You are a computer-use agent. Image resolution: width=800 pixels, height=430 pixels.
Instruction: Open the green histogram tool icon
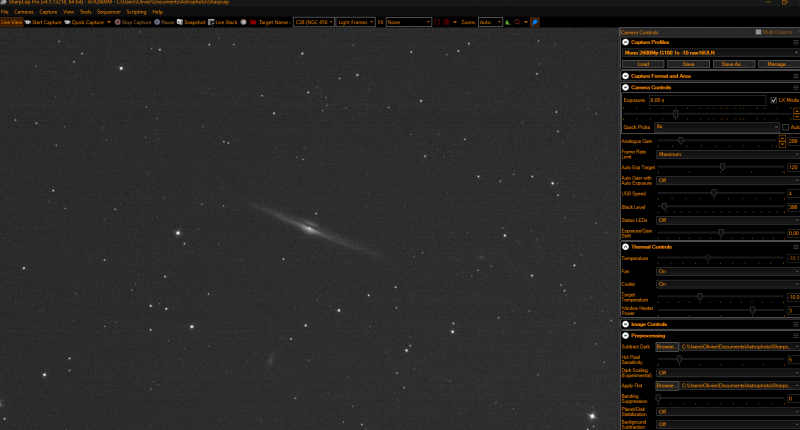508,22
